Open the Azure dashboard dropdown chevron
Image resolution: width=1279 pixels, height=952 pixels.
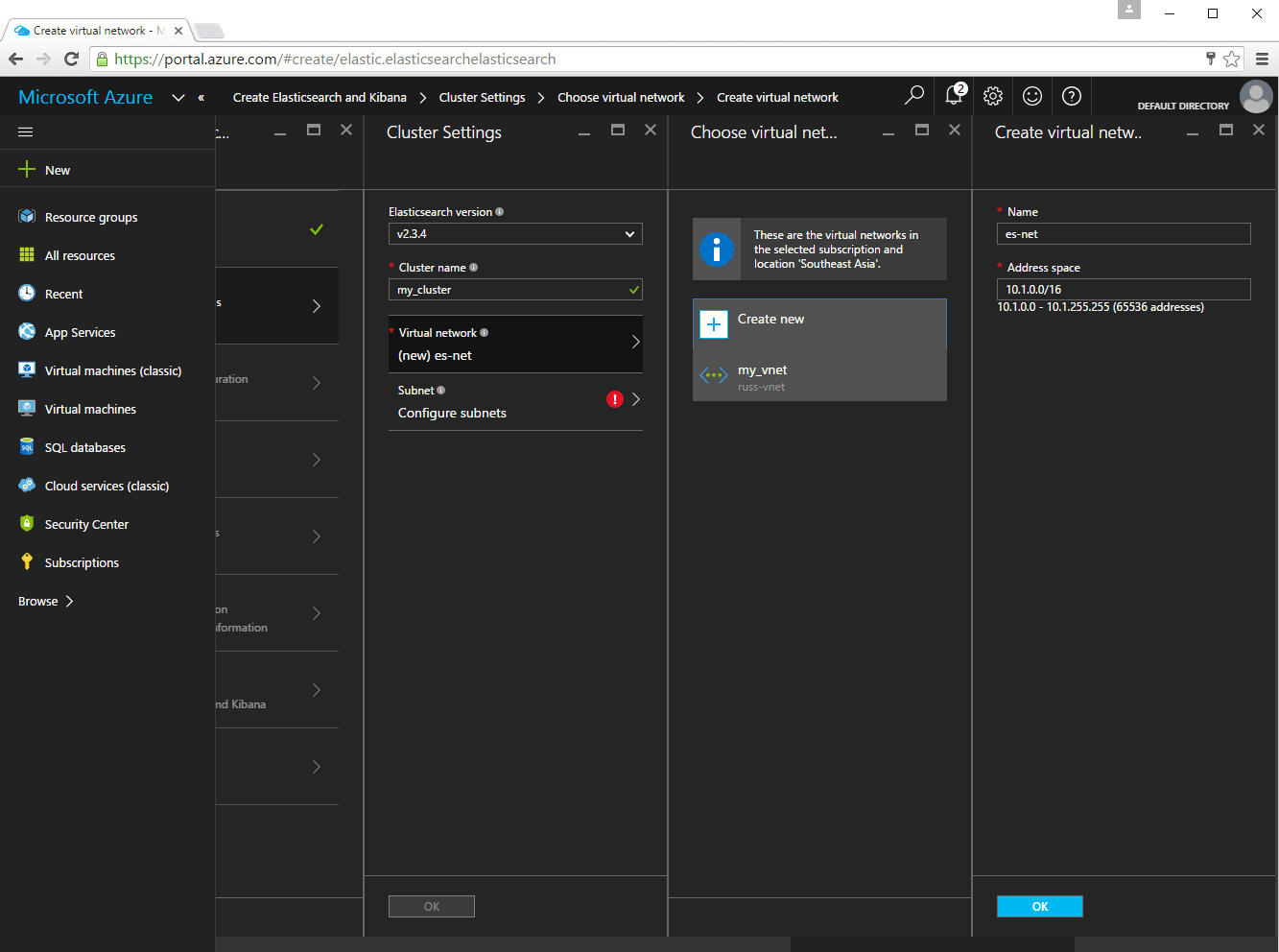pos(178,97)
